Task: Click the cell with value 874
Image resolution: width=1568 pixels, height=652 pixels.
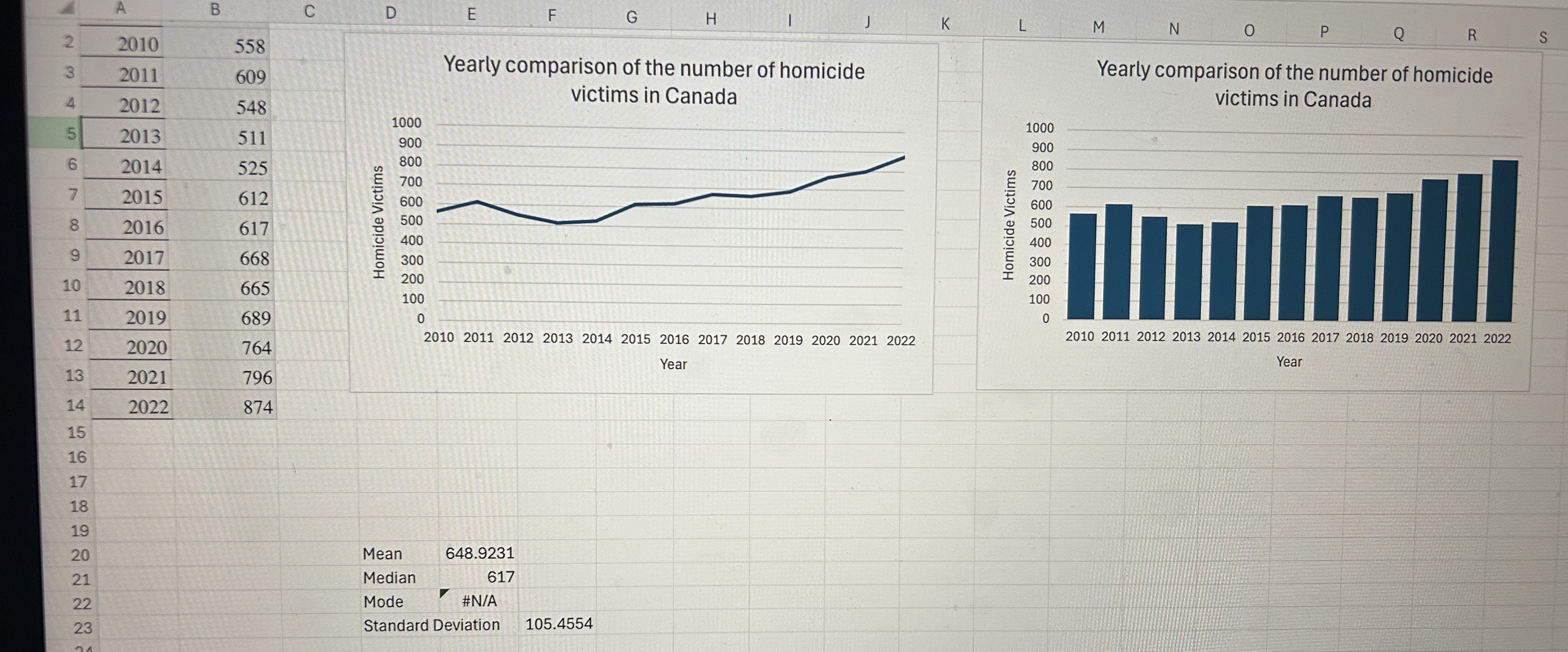Action: (x=257, y=407)
